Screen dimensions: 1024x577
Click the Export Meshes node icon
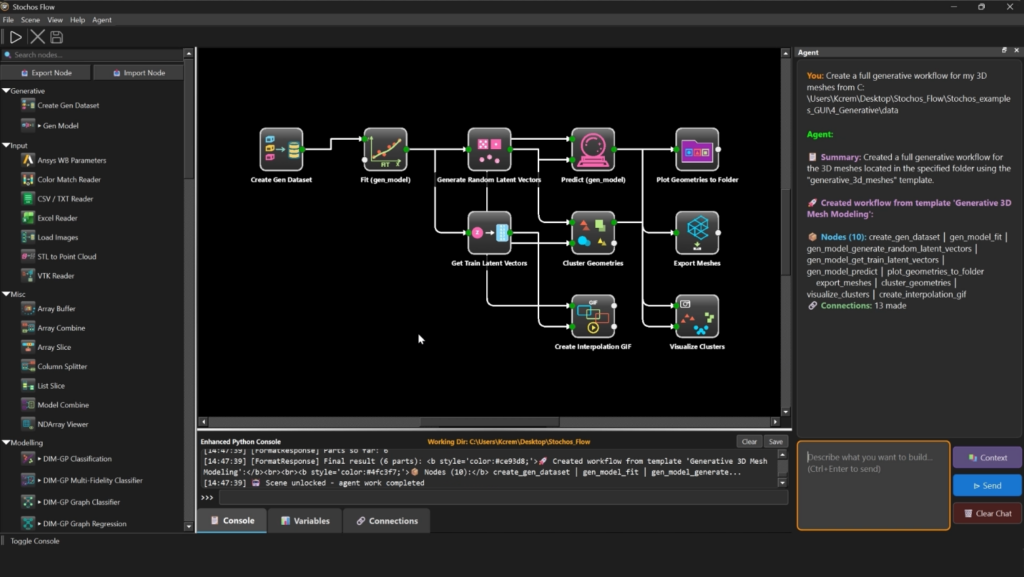697,232
